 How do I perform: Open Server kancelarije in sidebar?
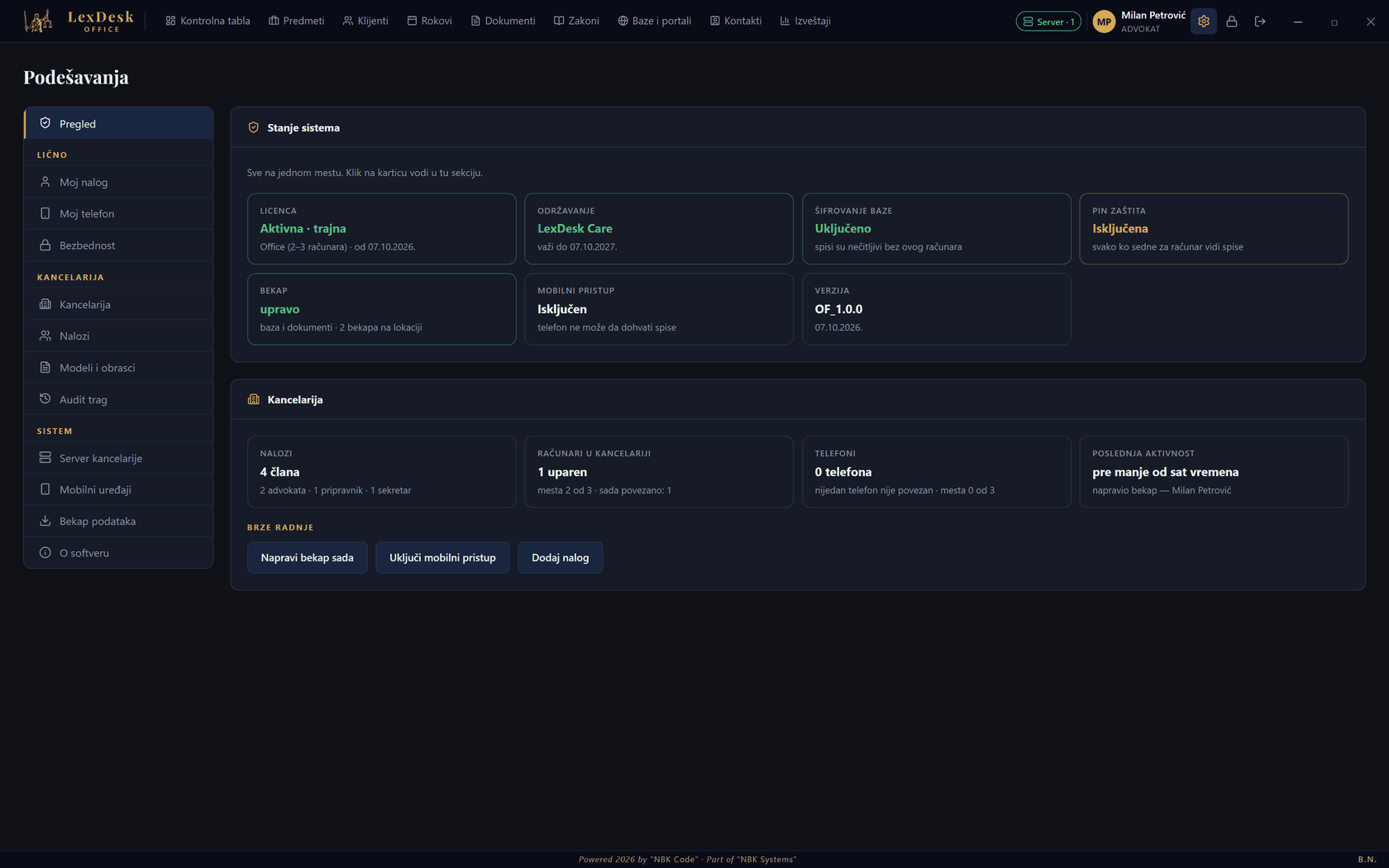[118, 458]
